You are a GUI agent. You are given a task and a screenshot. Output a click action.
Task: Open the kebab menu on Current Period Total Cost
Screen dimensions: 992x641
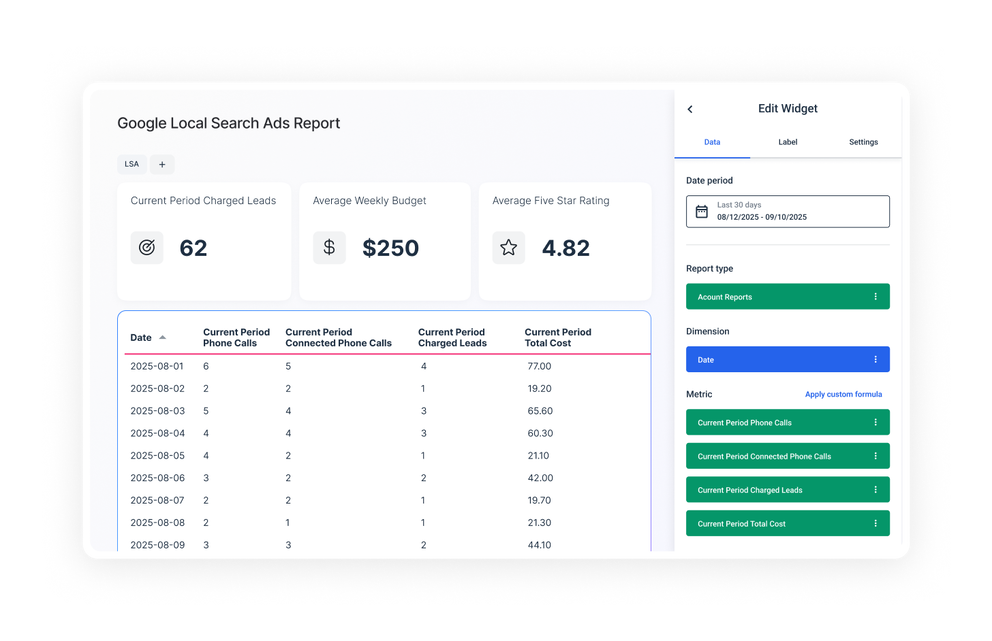click(x=878, y=523)
